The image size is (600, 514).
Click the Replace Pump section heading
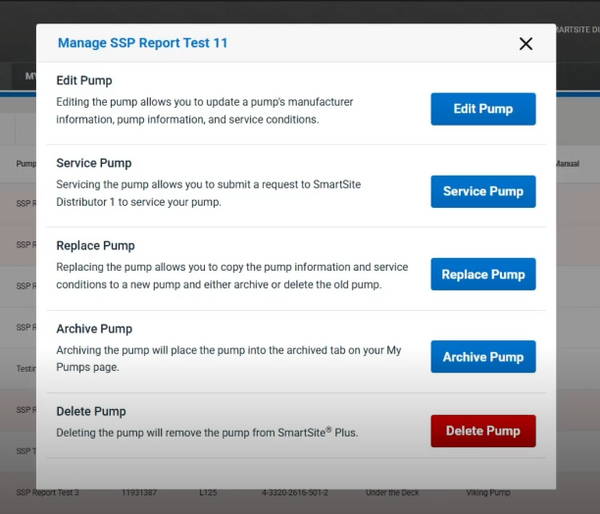tap(95, 246)
